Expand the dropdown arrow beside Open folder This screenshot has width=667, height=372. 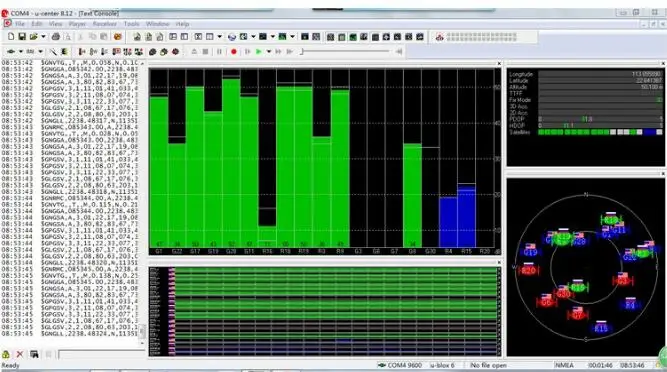click(43, 37)
